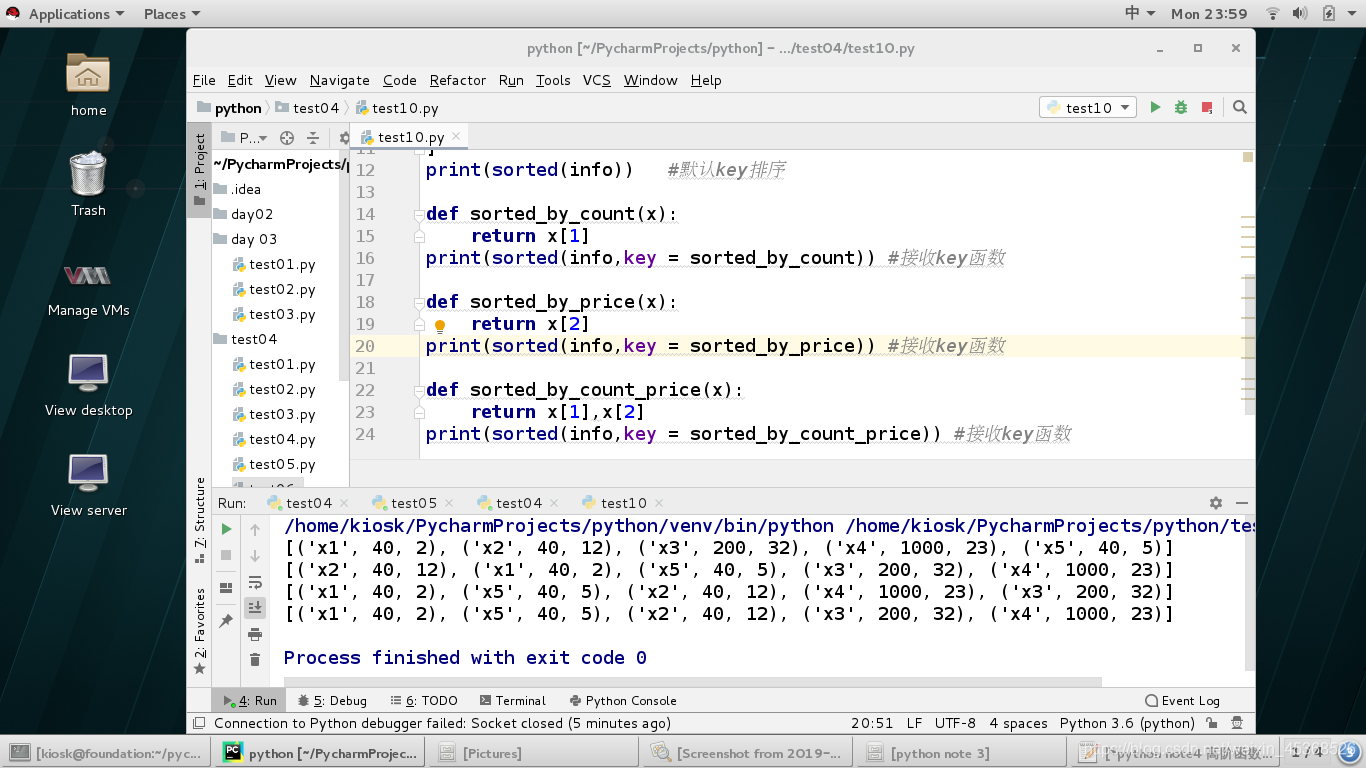Open the Refactor menu
Screen dimensions: 1366x768
point(457,80)
